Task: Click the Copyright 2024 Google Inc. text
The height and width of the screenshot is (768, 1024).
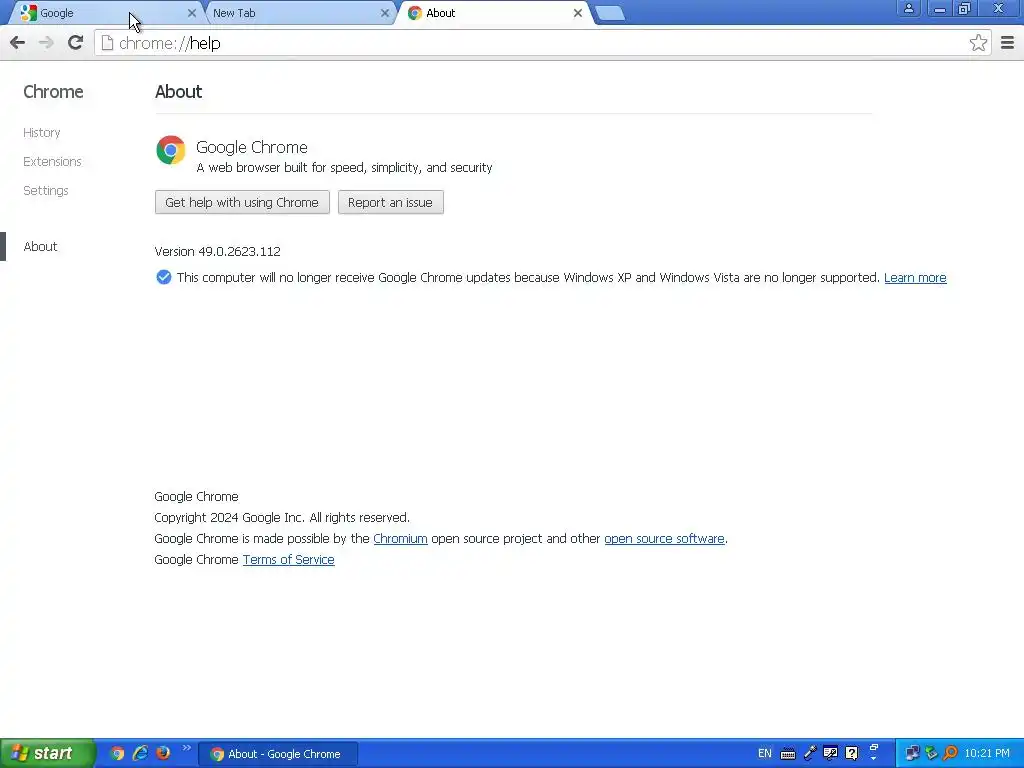Action: coord(282,518)
